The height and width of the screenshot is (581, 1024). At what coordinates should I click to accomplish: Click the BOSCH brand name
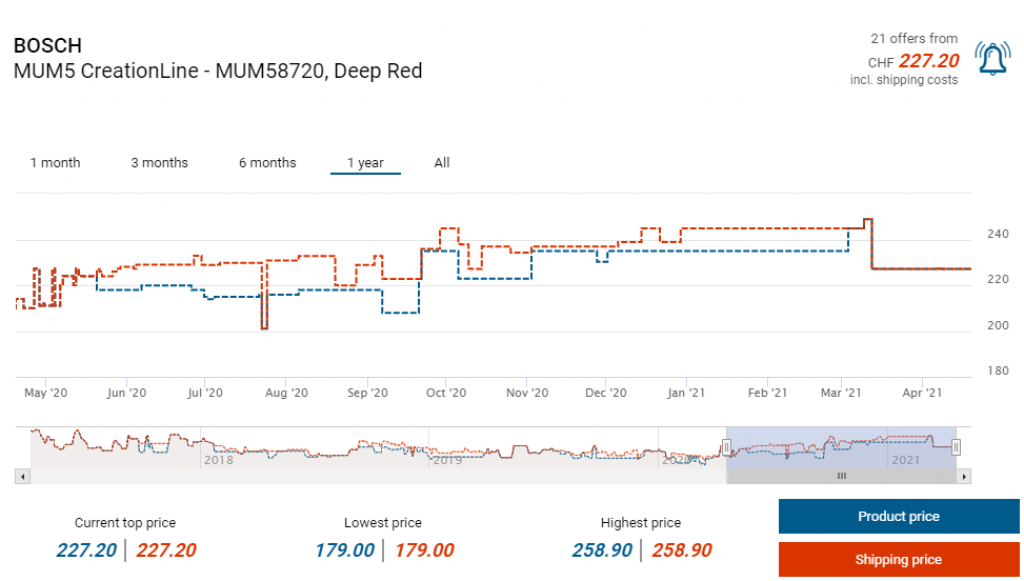coord(48,46)
